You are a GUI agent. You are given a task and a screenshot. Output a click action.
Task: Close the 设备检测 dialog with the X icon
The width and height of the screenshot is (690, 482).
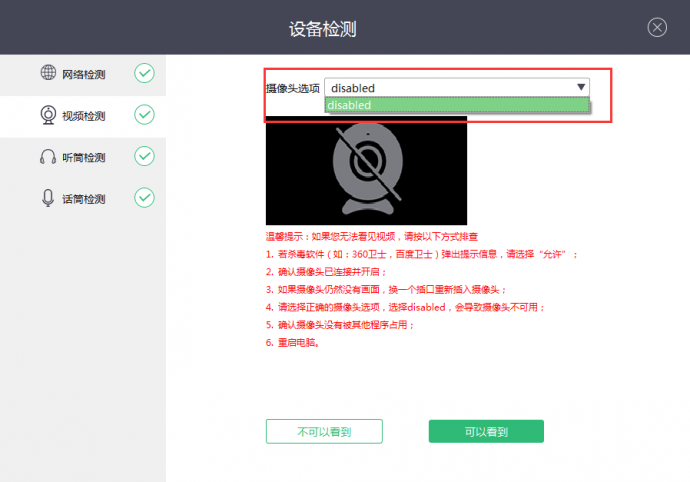tap(657, 28)
